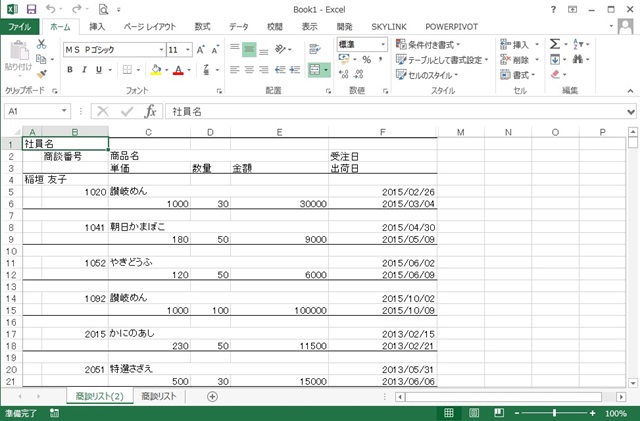Expand the formula bar
The image size is (640, 421).
click(x=631, y=111)
